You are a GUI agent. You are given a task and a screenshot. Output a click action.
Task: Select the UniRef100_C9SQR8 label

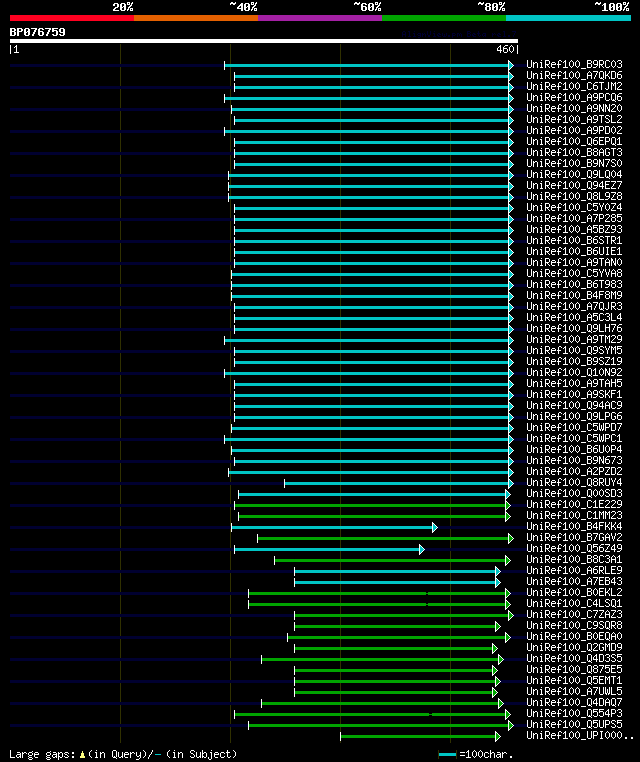(574, 625)
